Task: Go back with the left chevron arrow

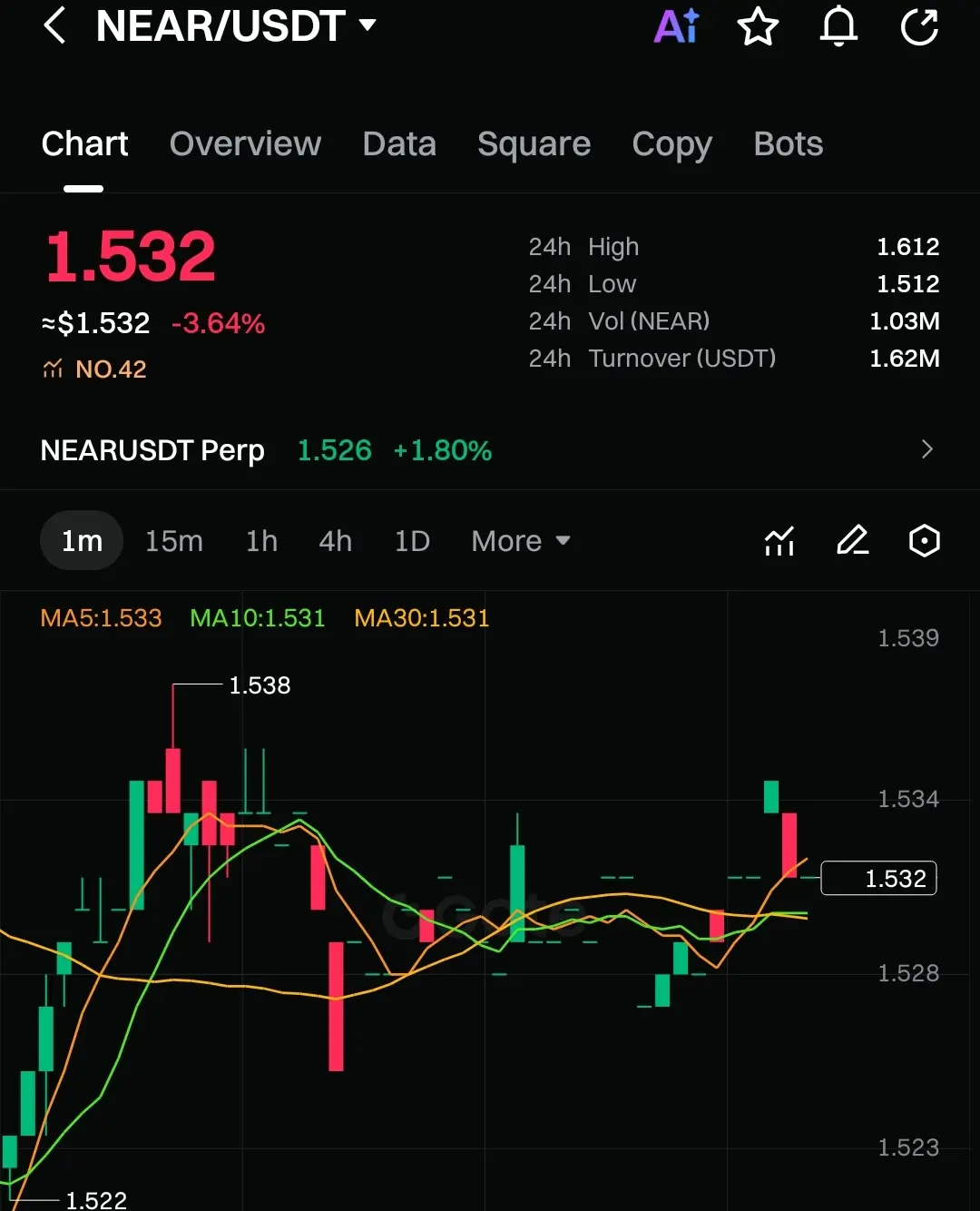Action: pos(54,25)
